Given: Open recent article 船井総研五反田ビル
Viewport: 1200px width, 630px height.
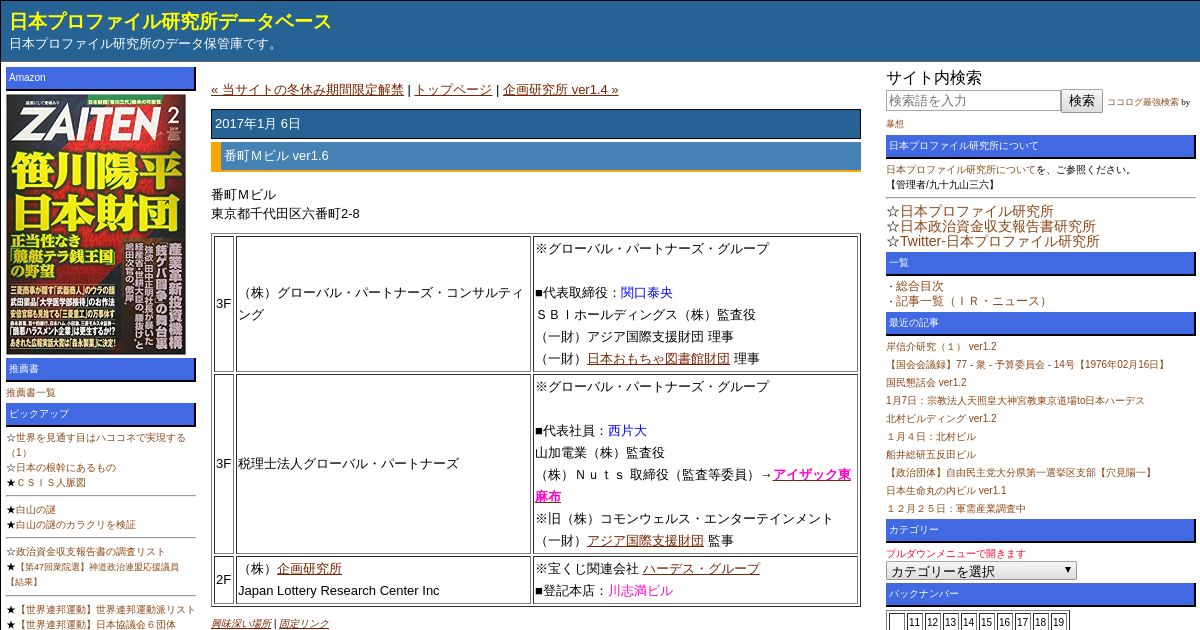Looking at the screenshot, I should pos(930,455).
